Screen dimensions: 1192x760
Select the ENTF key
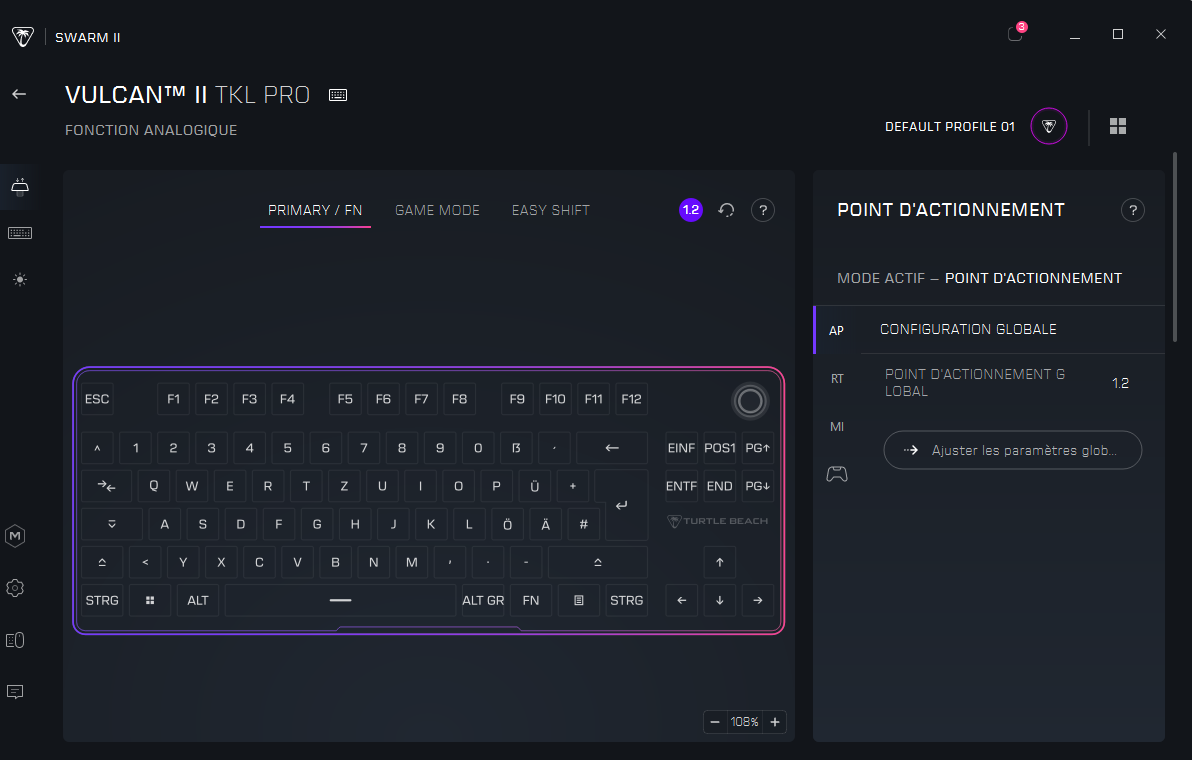coord(681,486)
